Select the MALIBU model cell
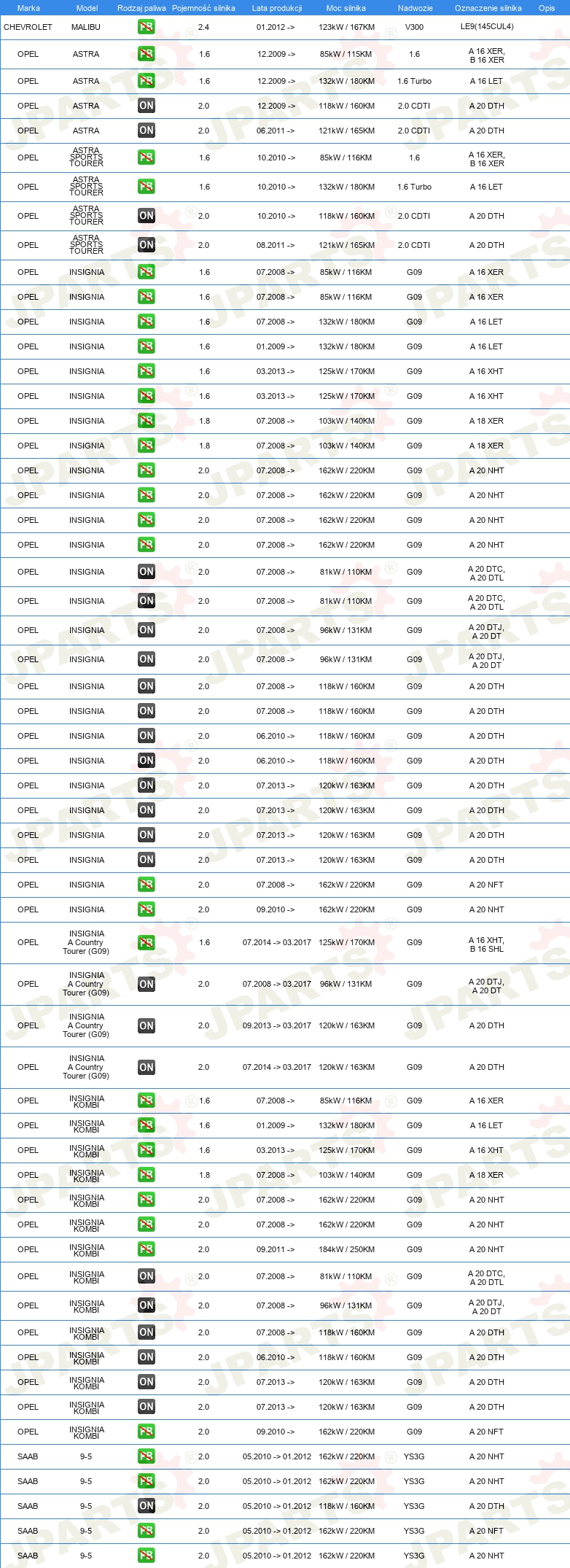Screen dimensions: 570x1568 86,27
